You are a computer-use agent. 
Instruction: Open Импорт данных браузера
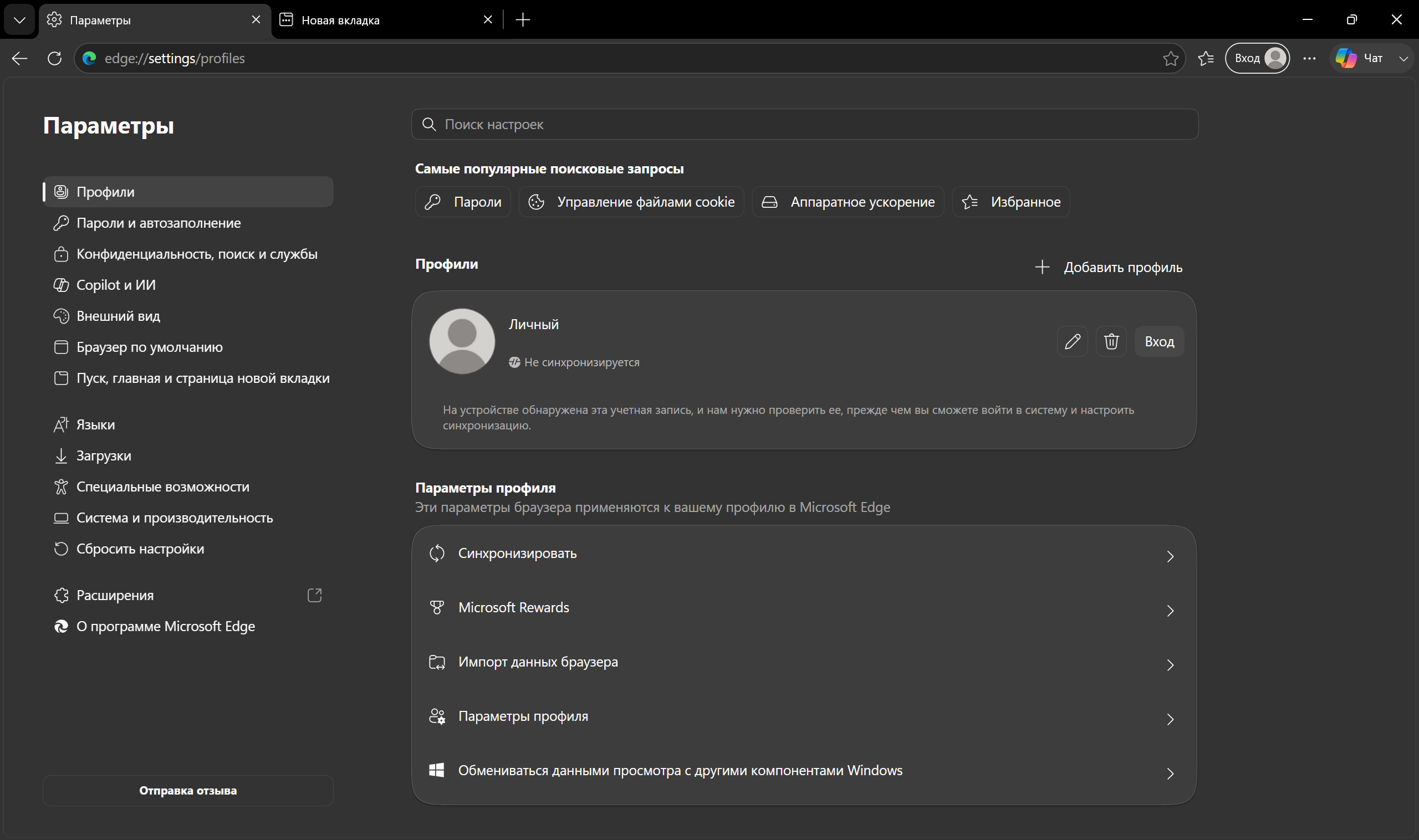[x=804, y=662]
